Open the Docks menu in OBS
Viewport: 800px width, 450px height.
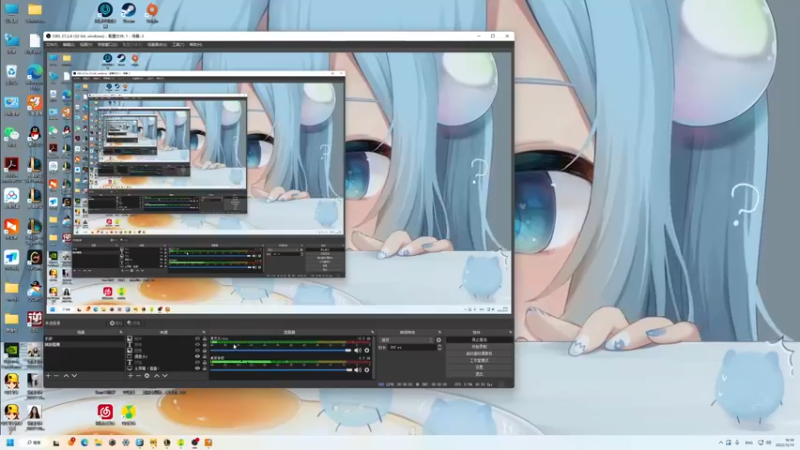pos(107,44)
